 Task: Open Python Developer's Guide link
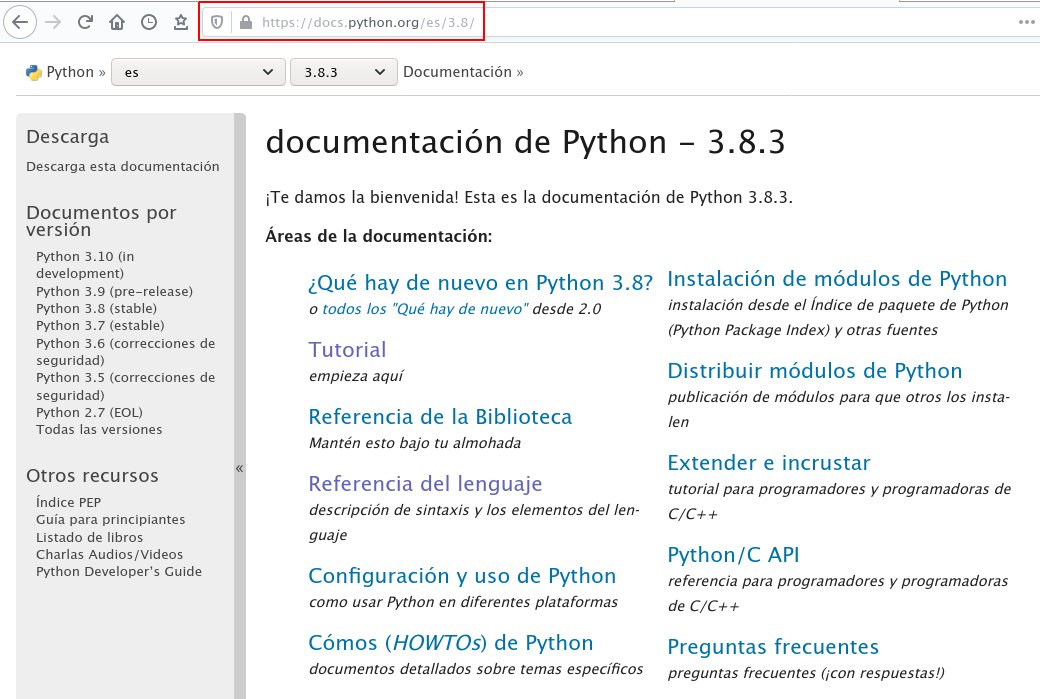pyautogui.click(x=119, y=572)
